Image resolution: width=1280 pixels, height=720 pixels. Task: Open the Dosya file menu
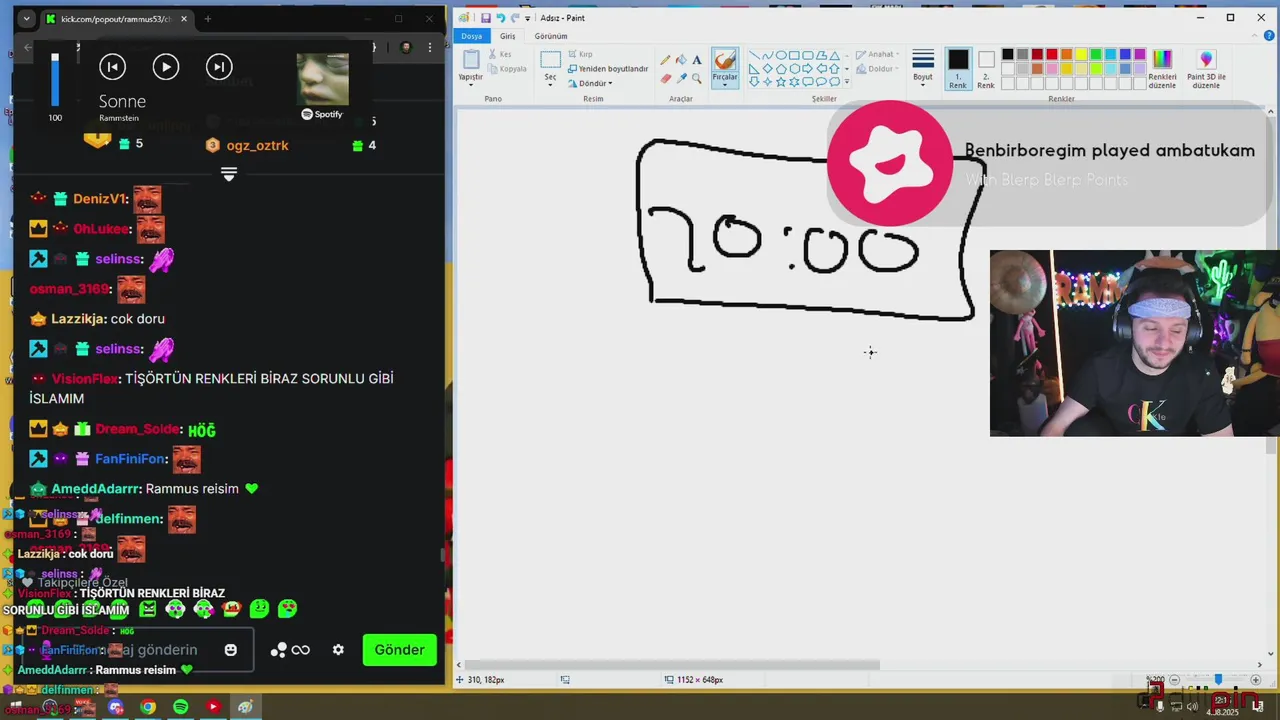click(x=471, y=36)
